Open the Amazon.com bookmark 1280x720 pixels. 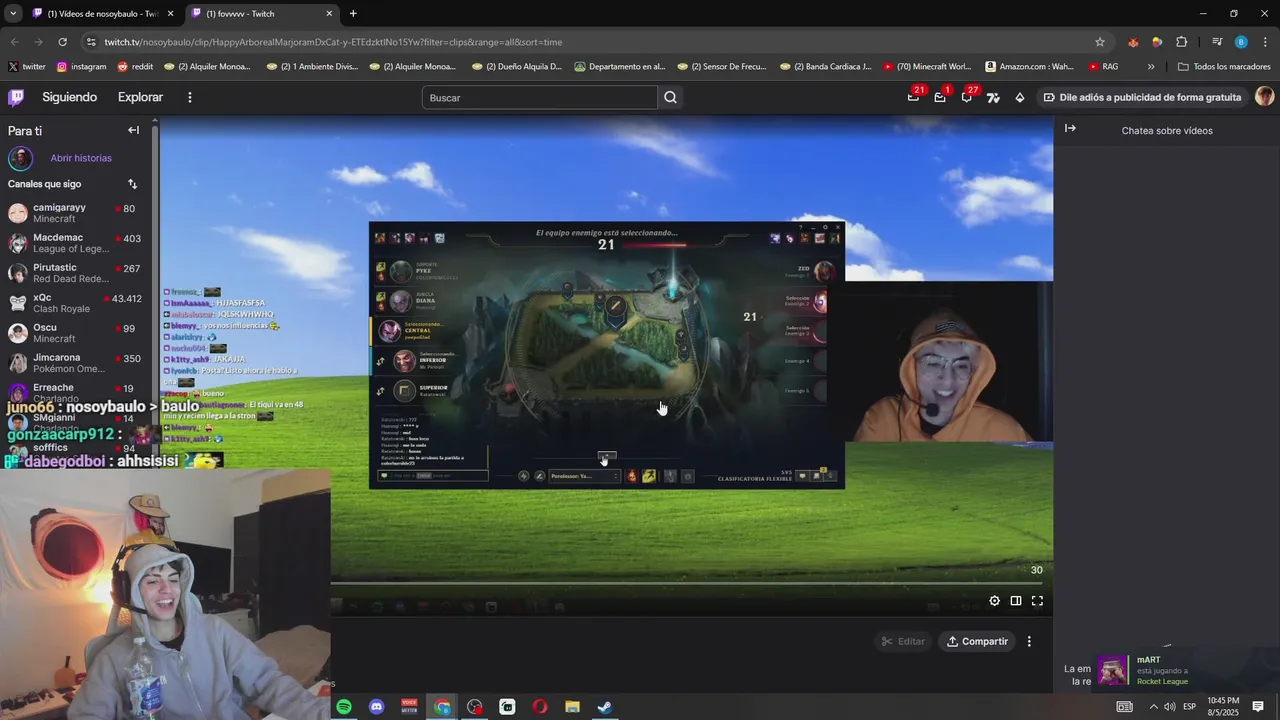(x=1030, y=67)
